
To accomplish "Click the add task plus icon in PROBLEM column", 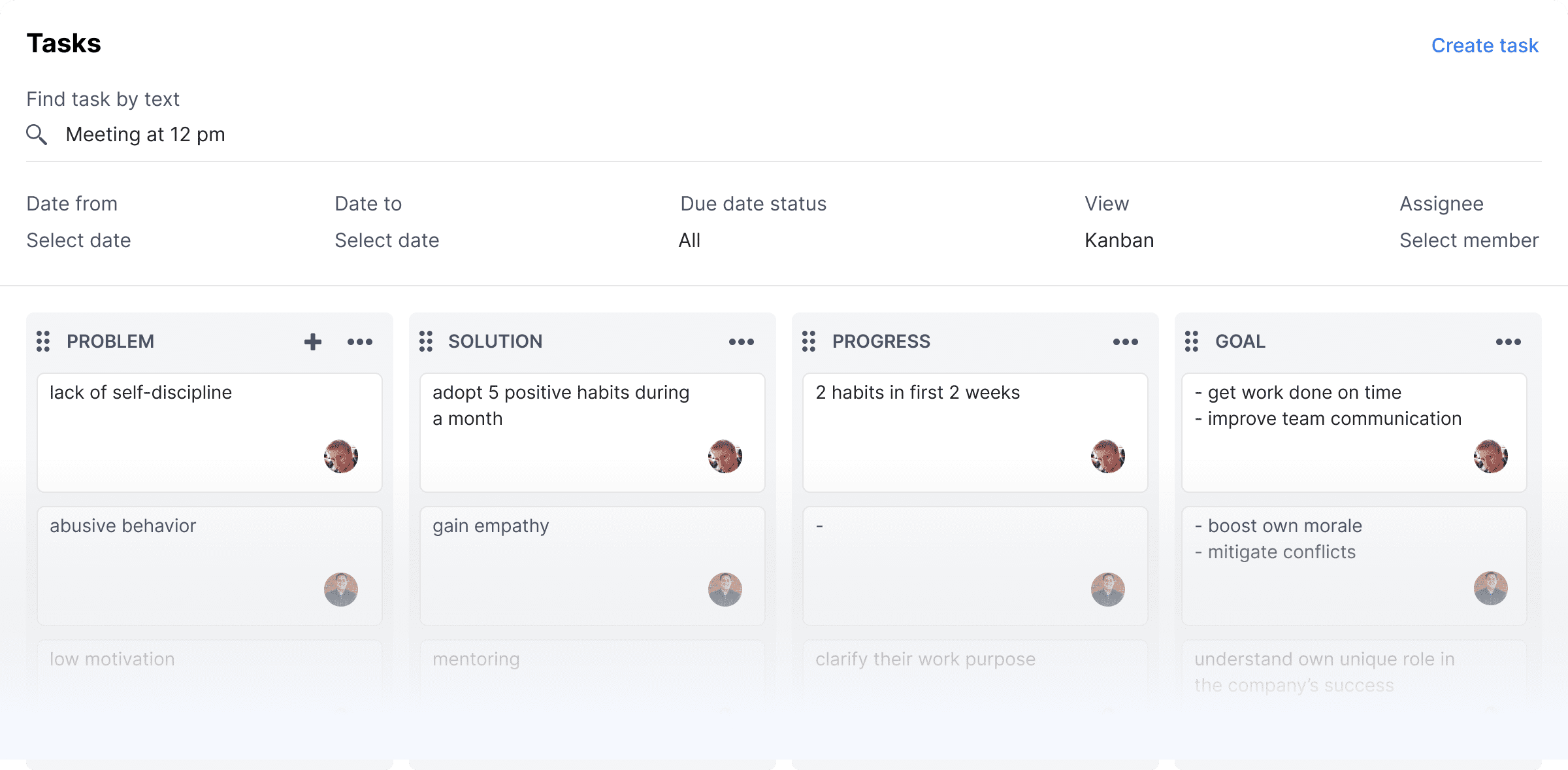I will [x=312, y=341].
